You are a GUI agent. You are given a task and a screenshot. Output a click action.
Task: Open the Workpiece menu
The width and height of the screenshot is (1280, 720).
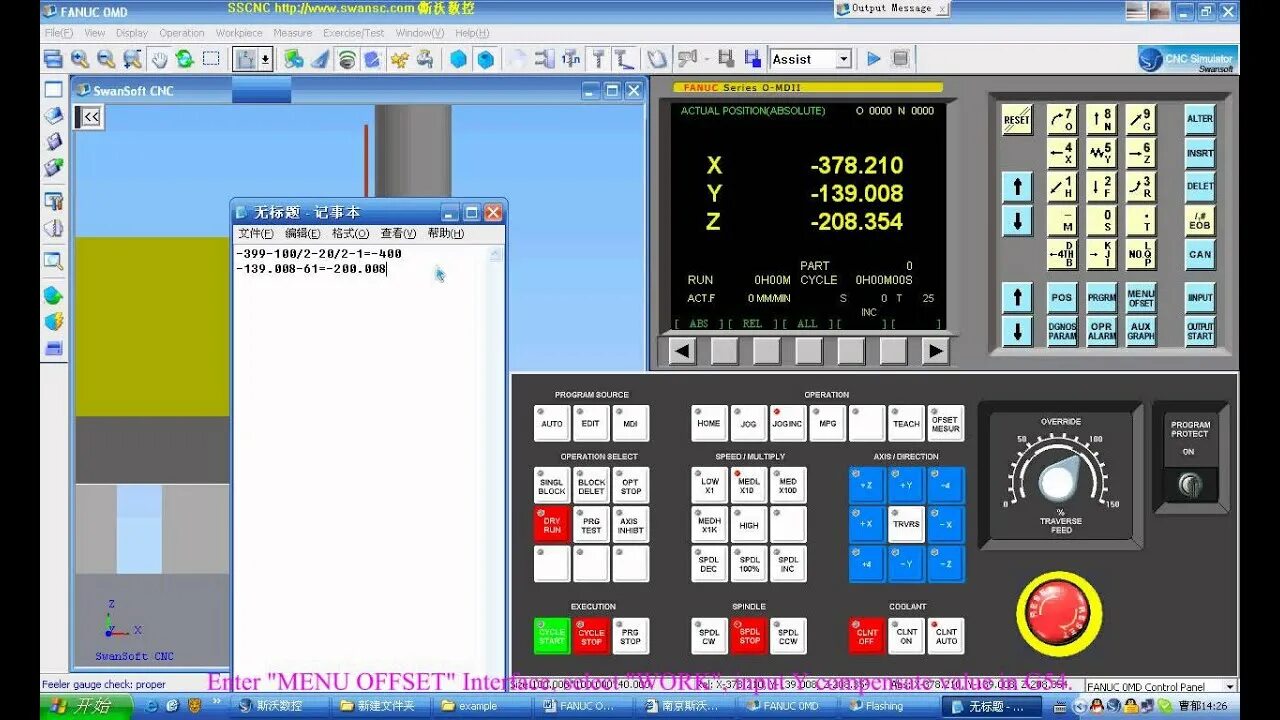[239, 33]
